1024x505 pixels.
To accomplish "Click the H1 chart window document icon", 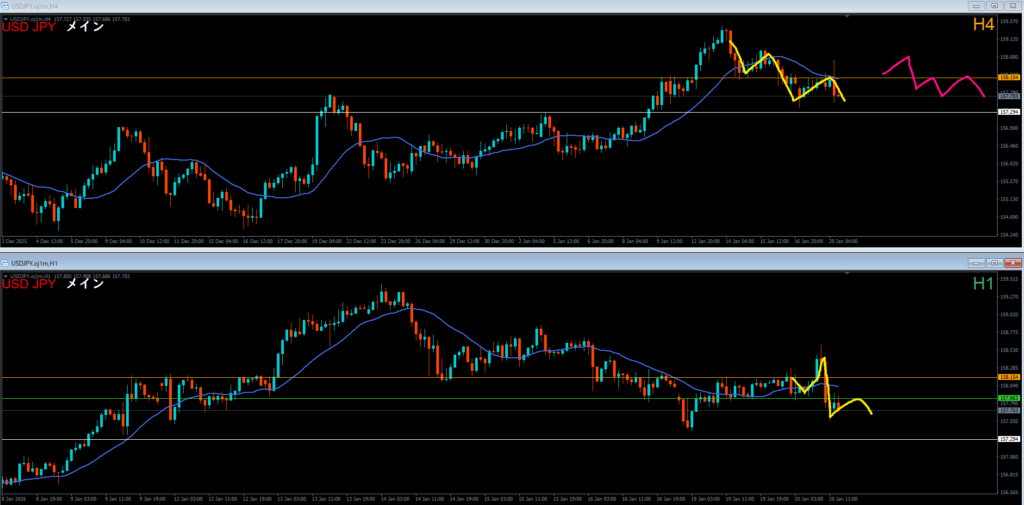I will click(6, 262).
